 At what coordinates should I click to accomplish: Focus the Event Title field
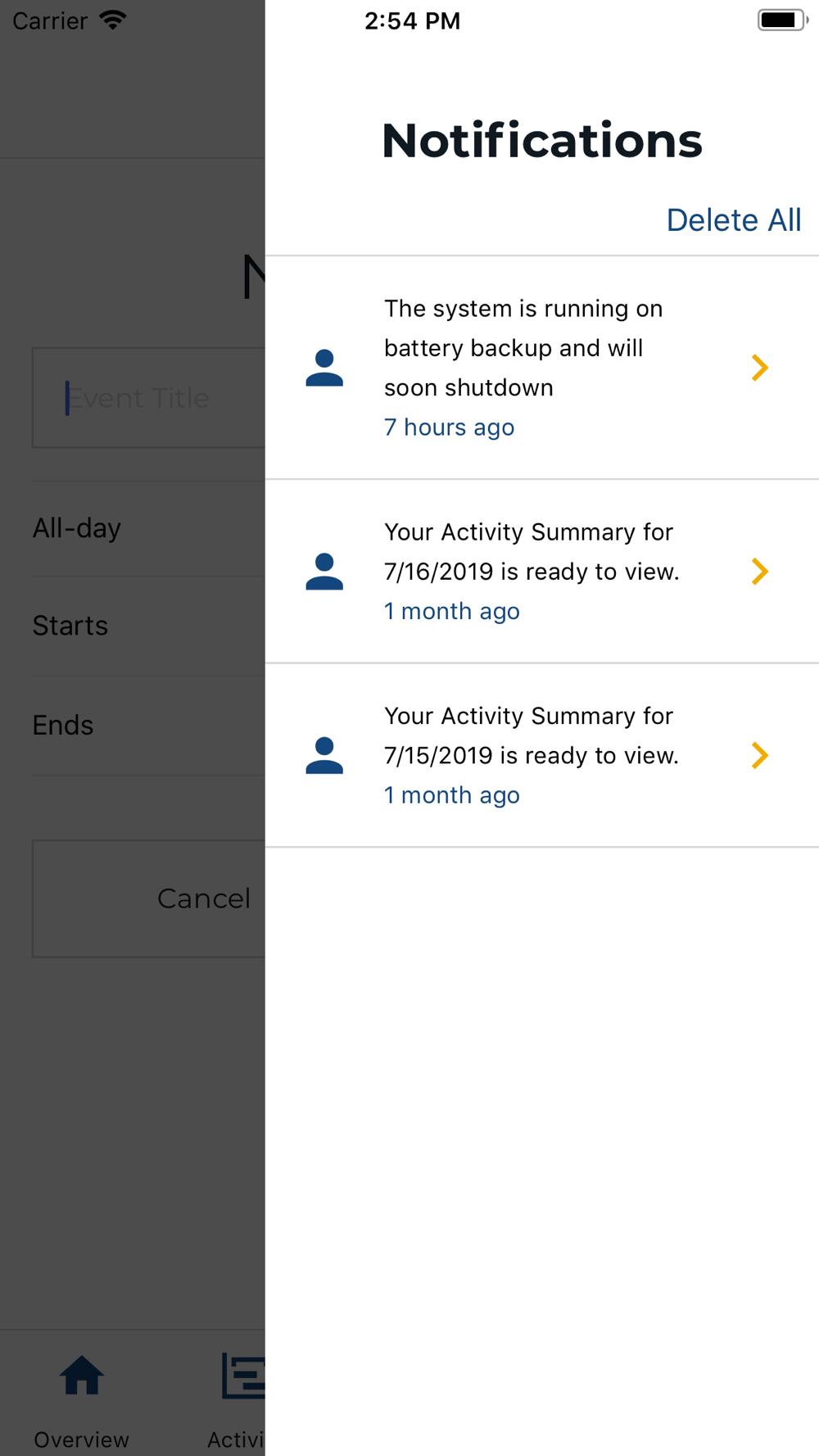click(x=149, y=398)
